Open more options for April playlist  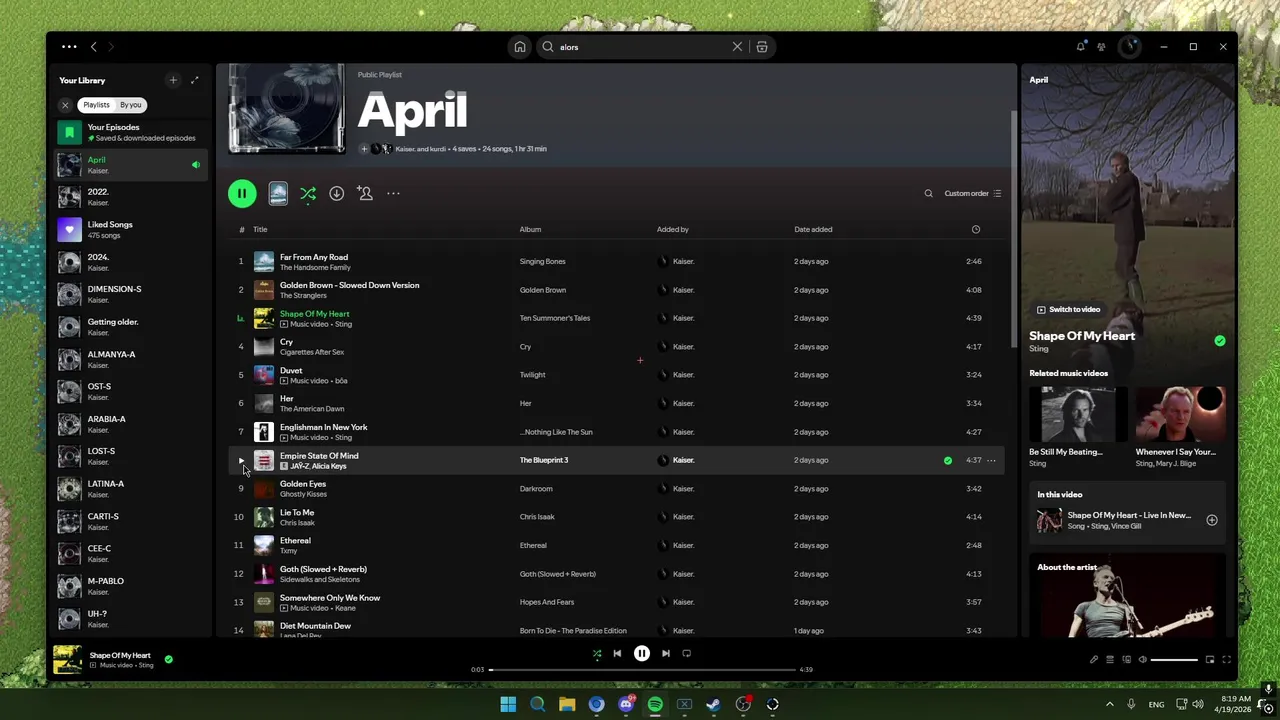coord(394,194)
